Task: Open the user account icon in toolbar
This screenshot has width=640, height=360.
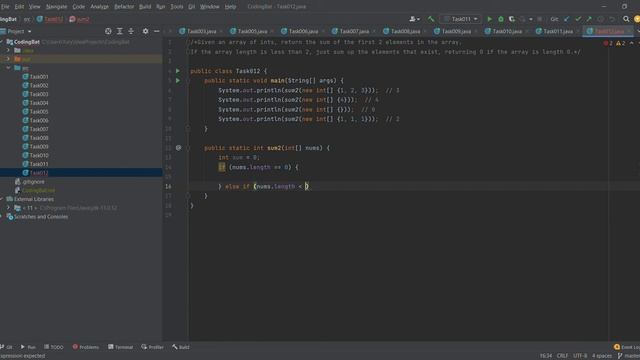Action: (414, 19)
